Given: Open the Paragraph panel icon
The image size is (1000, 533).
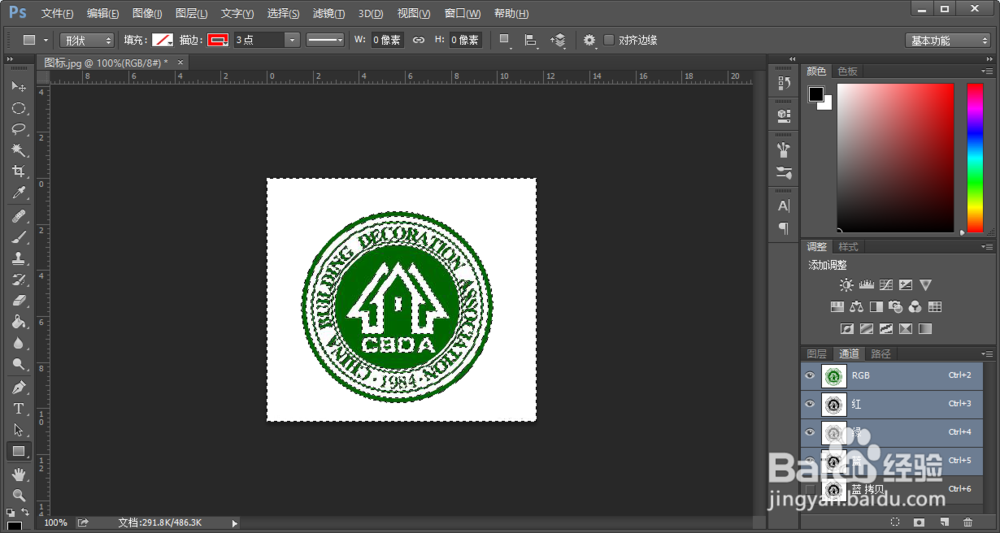Looking at the screenshot, I should 784,228.
